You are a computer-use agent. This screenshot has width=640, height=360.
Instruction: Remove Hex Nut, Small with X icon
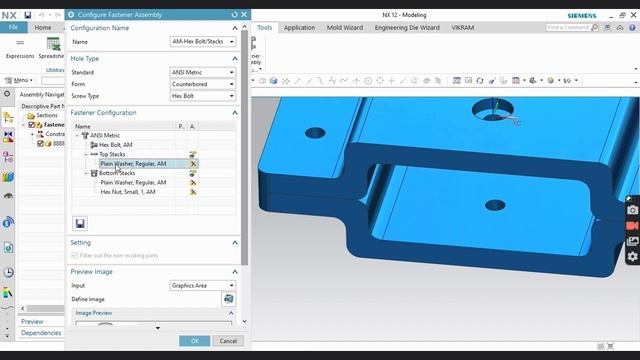tap(193, 192)
